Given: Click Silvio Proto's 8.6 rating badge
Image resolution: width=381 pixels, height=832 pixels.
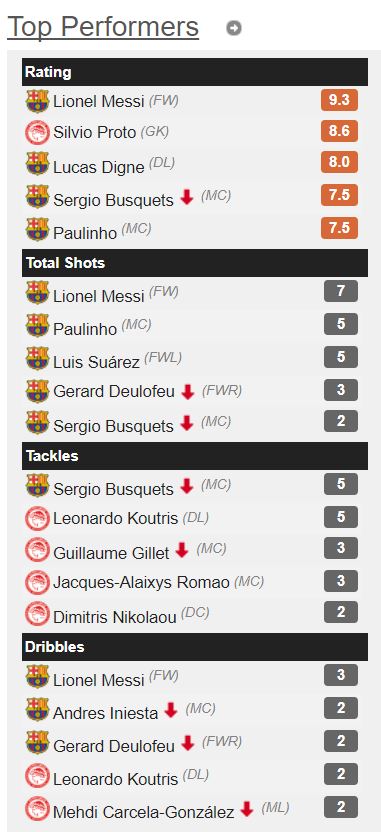Looking at the screenshot, I should click(339, 131).
